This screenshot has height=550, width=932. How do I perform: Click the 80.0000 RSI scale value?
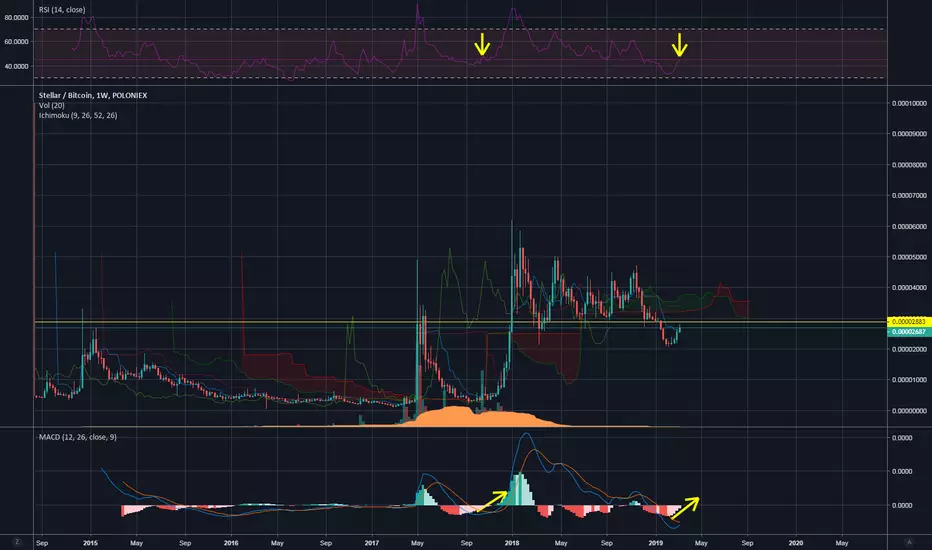(17, 18)
